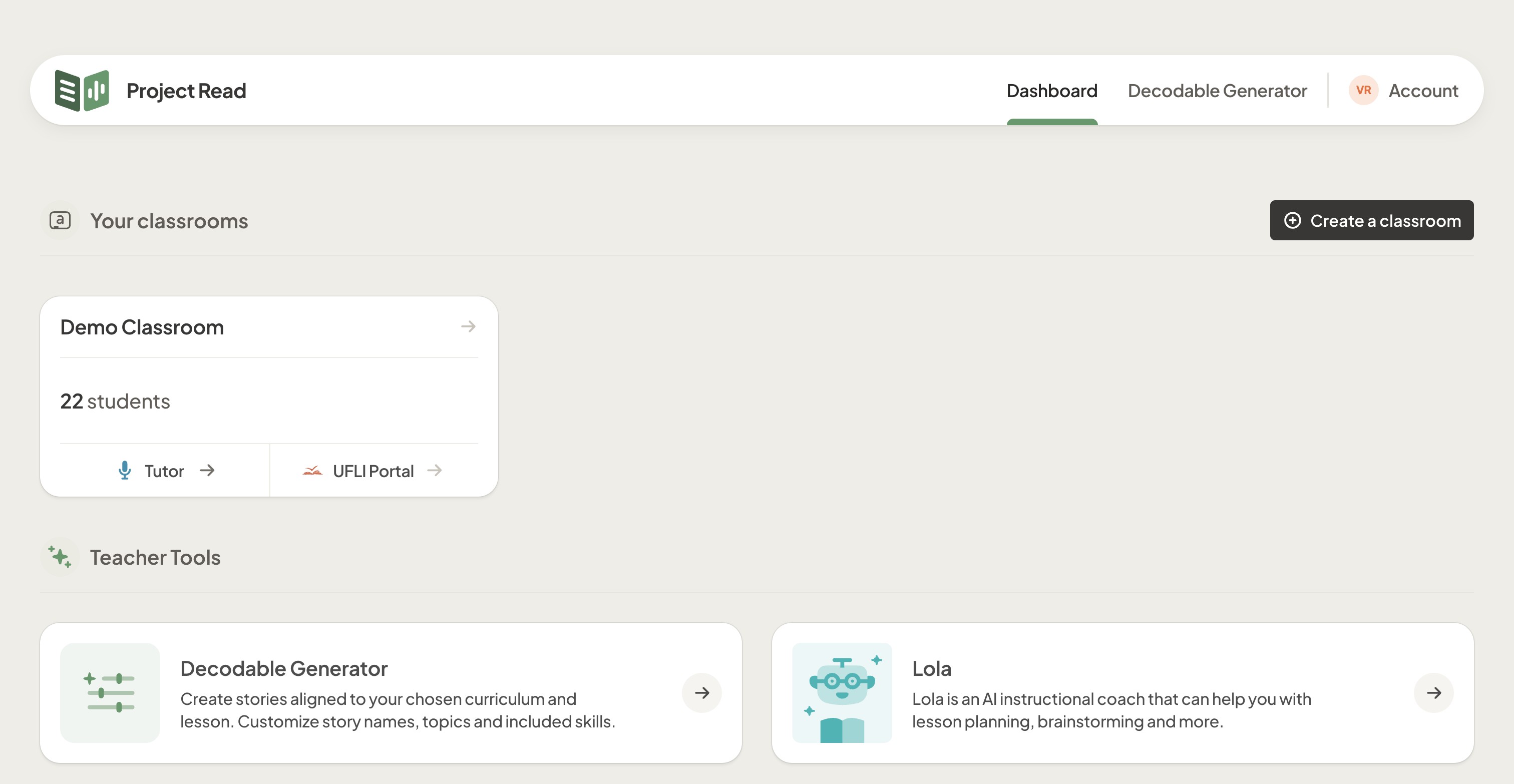
Task: Click the 22 students count
Action: pos(115,402)
